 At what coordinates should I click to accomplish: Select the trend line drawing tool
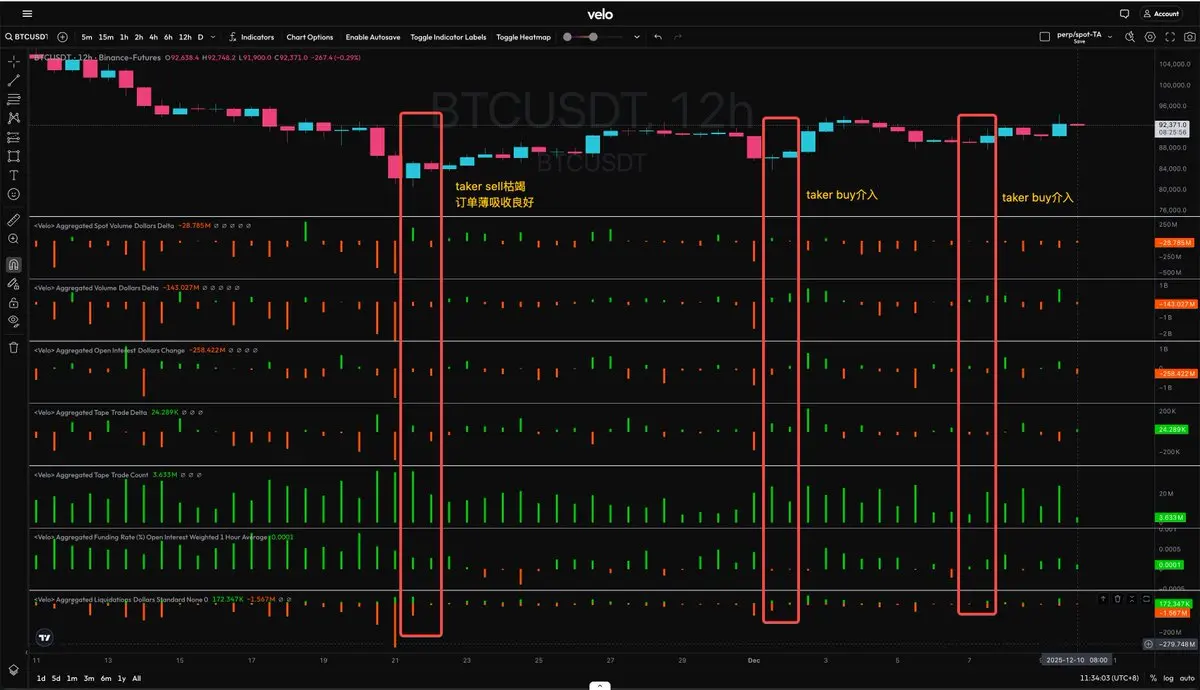click(14, 80)
